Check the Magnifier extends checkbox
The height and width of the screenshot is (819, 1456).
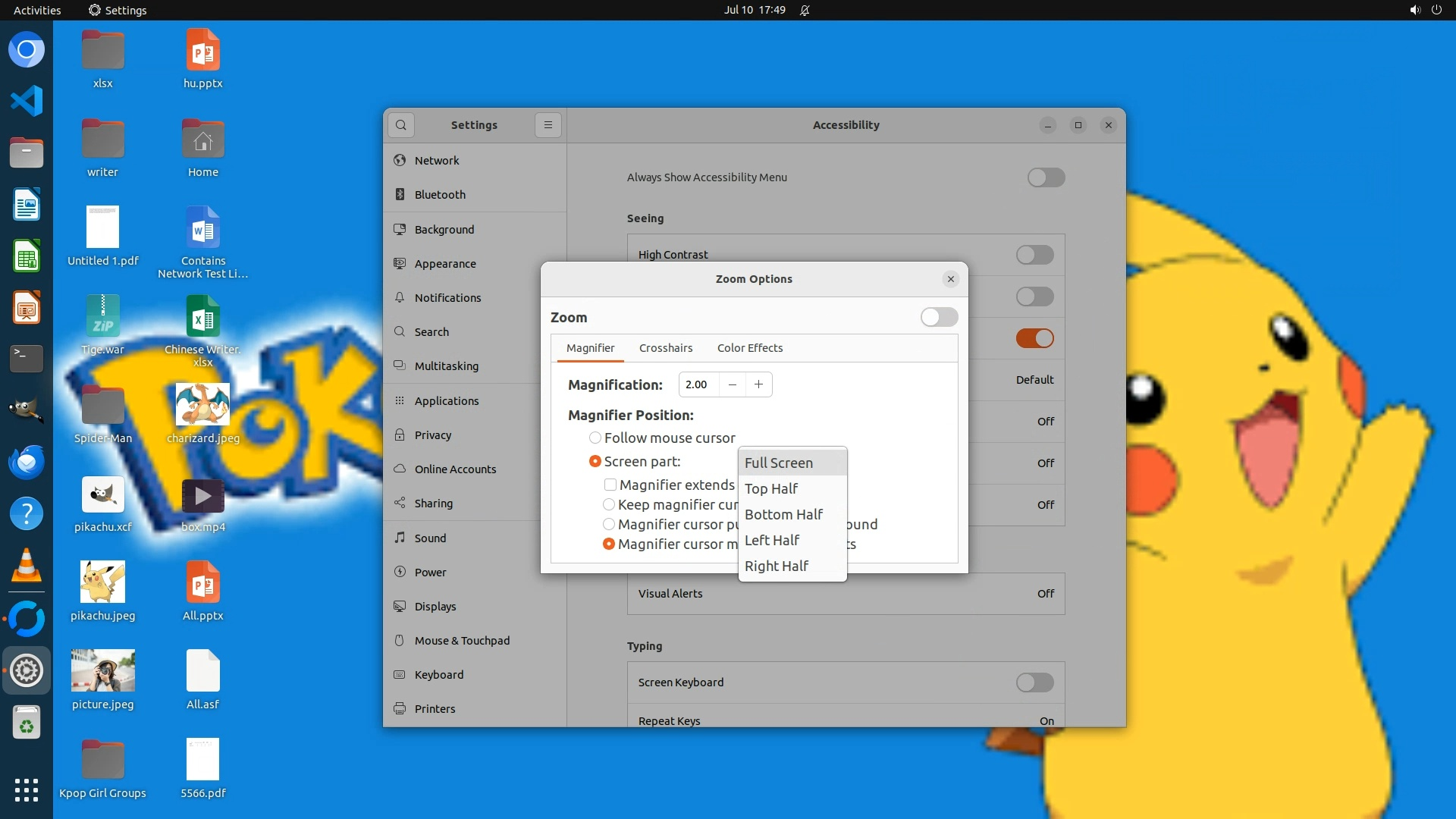610,485
